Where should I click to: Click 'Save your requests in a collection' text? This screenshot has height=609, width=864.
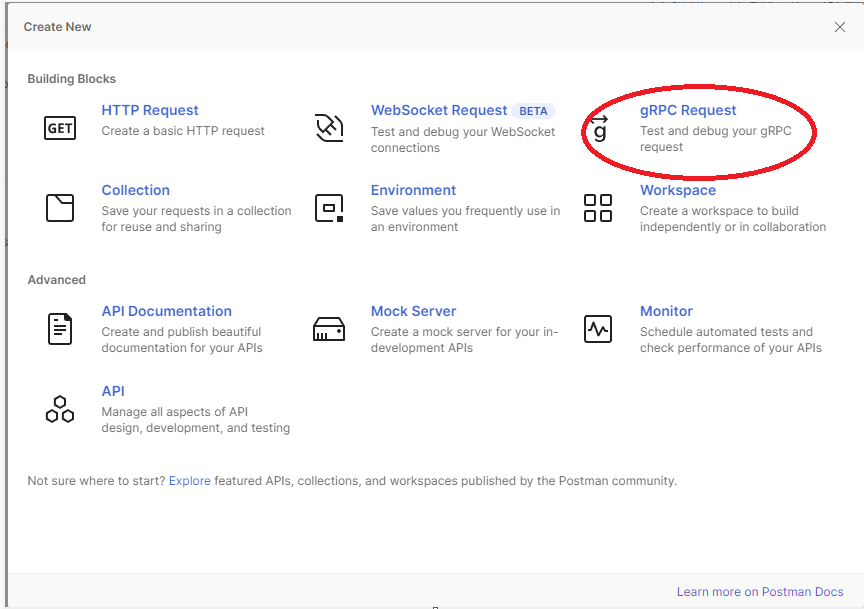click(196, 219)
